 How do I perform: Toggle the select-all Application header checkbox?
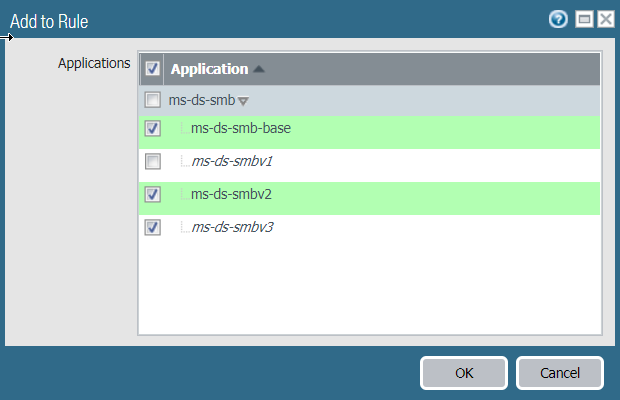pos(153,69)
